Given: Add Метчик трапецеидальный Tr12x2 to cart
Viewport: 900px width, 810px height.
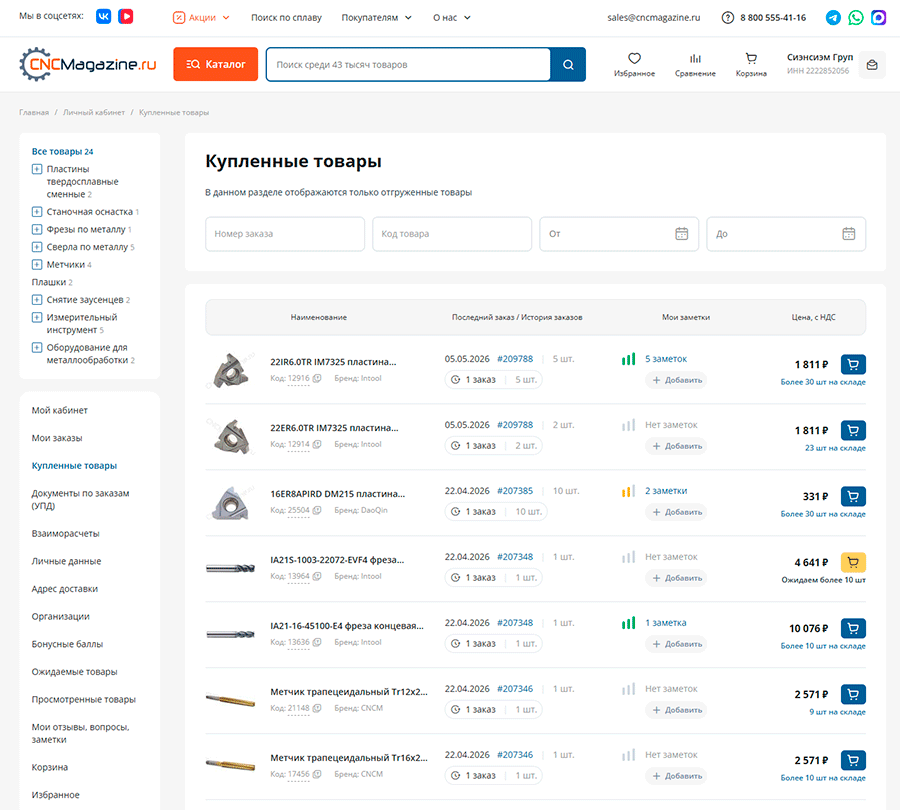Looking at the screenshot, I should pyautogui.click(x=853, y=694).
